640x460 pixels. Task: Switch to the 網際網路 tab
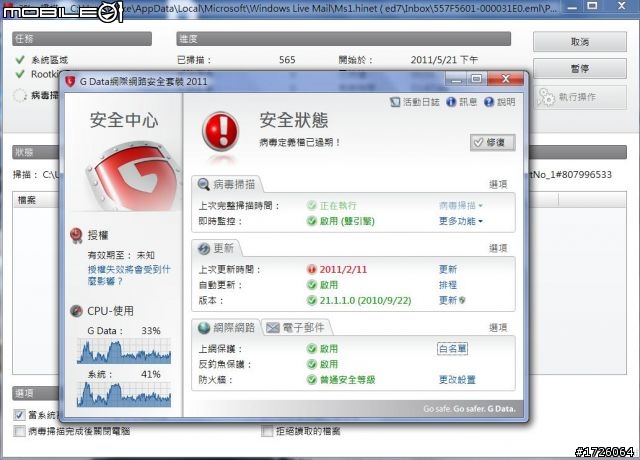click(227, 328)
